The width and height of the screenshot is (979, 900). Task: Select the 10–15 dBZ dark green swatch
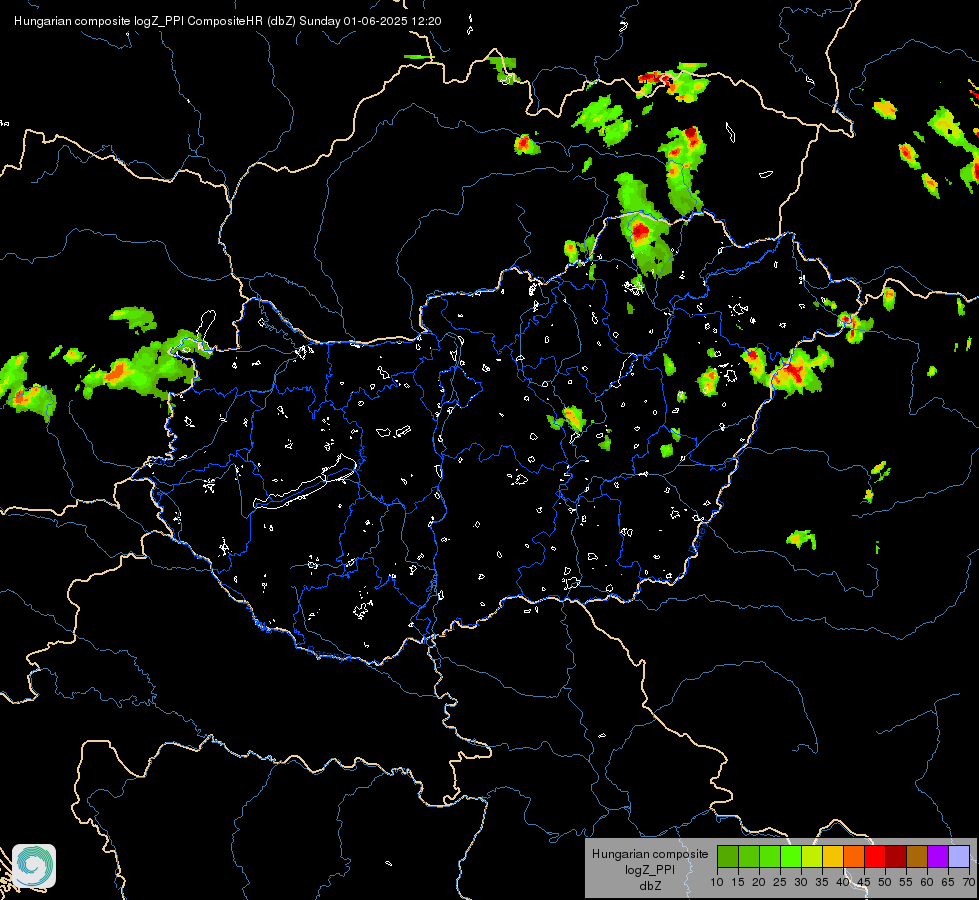click(727, 856)
